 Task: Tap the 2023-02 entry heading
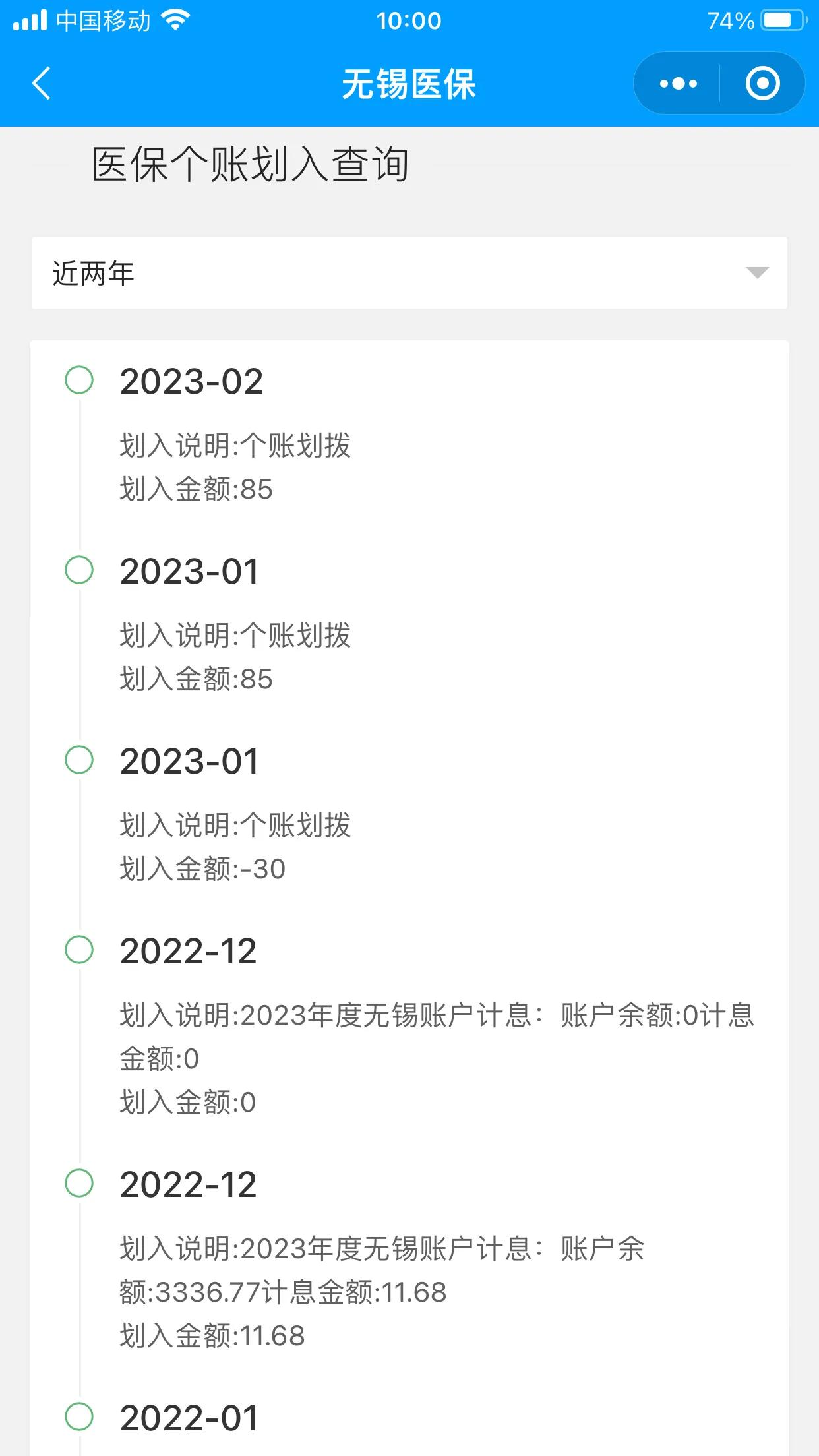pyautogui.click(x=191, y=382)
